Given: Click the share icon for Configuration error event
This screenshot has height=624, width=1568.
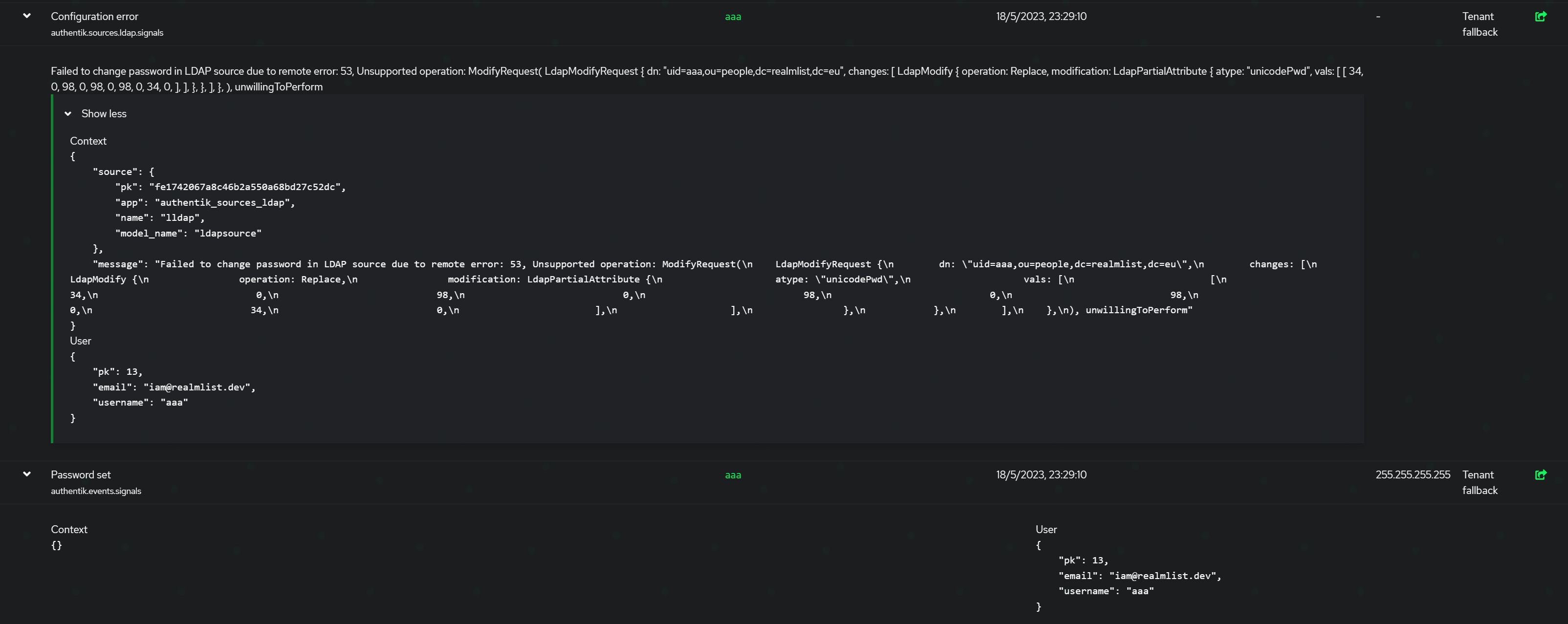Looking at the screenshot, I should 1541,17.
